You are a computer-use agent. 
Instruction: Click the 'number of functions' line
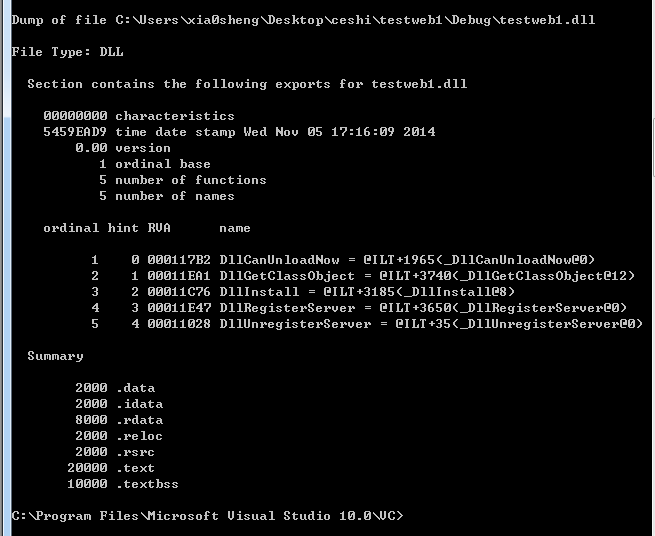[183, 180]
